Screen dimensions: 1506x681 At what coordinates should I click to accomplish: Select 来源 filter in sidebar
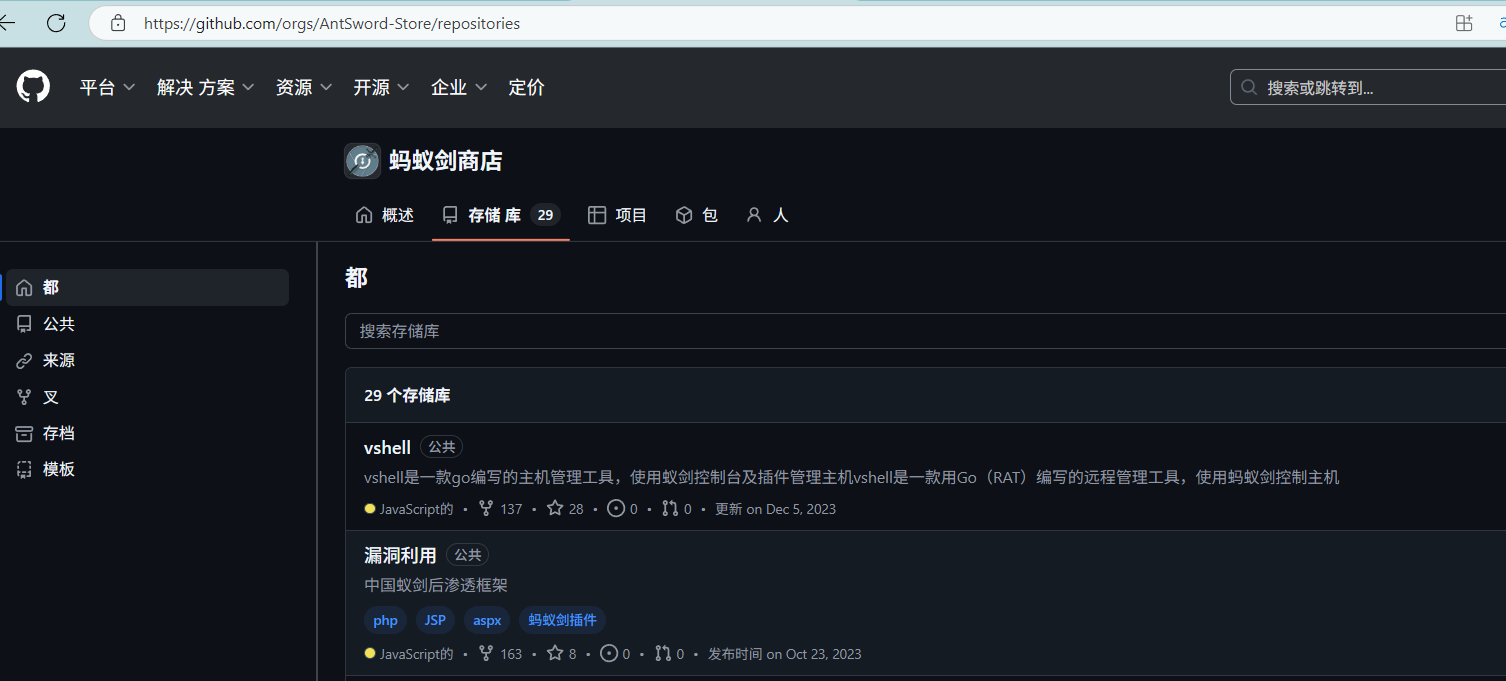(148, 360)
